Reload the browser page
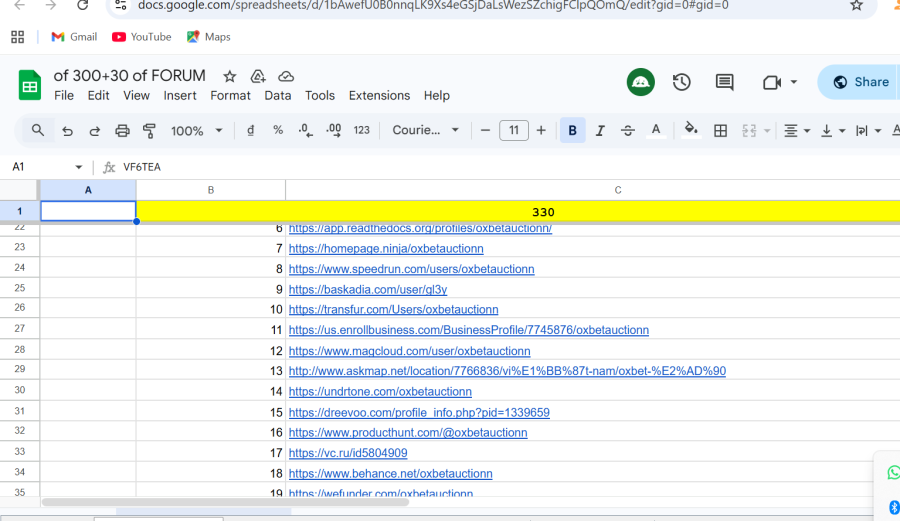 tap(83, 6)
